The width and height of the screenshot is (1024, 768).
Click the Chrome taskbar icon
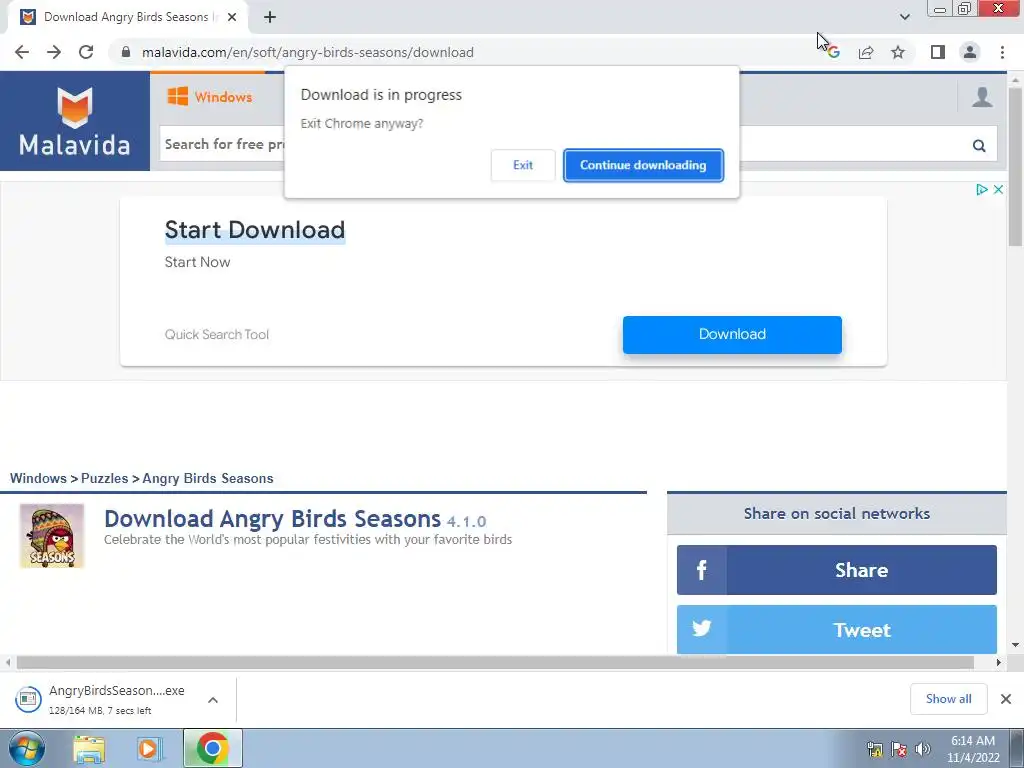point(212,748)
